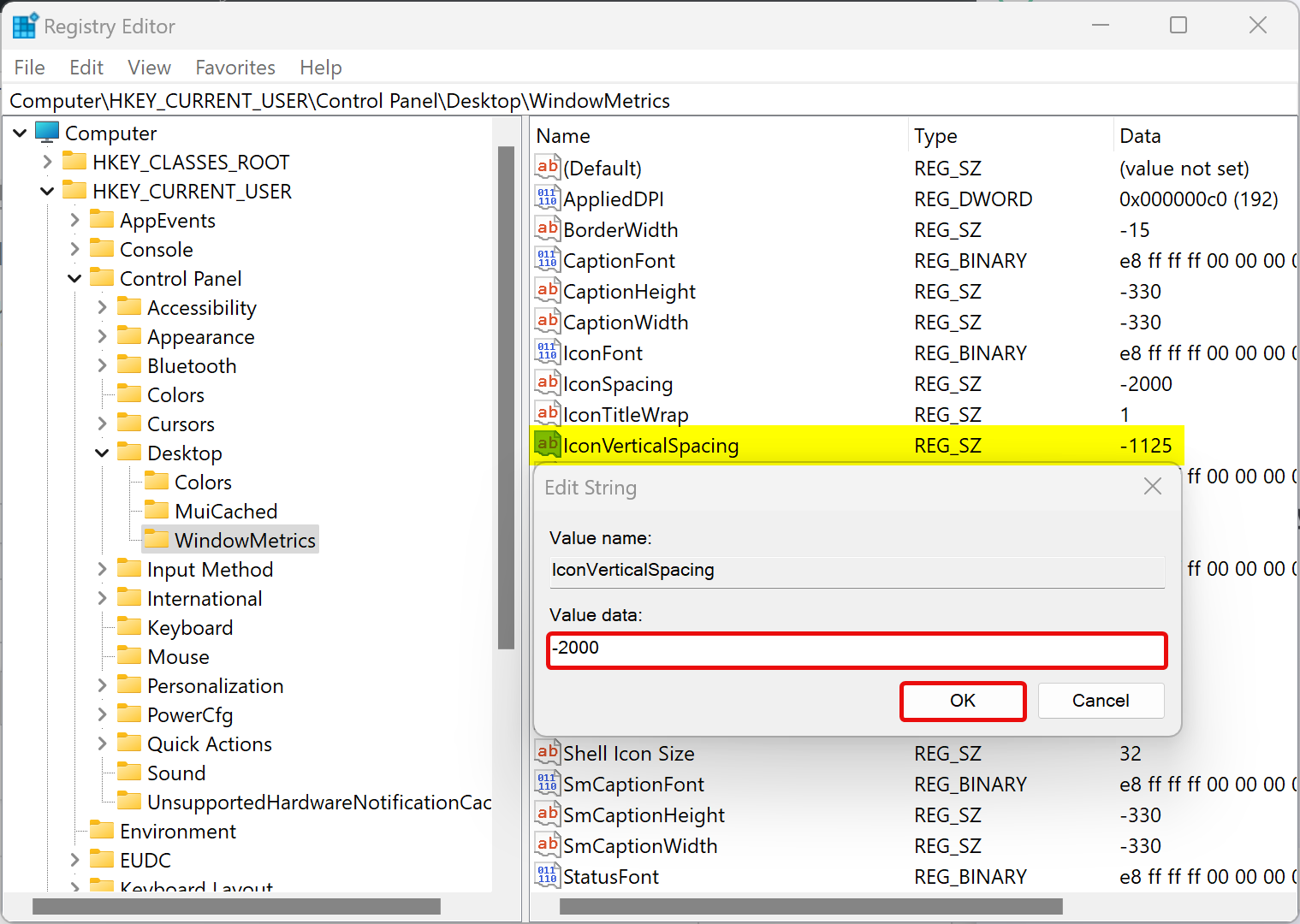Click the string icon beside CaptionWidth
Viewport: 1300px width, 924px height.
click(x=548, y=321)
